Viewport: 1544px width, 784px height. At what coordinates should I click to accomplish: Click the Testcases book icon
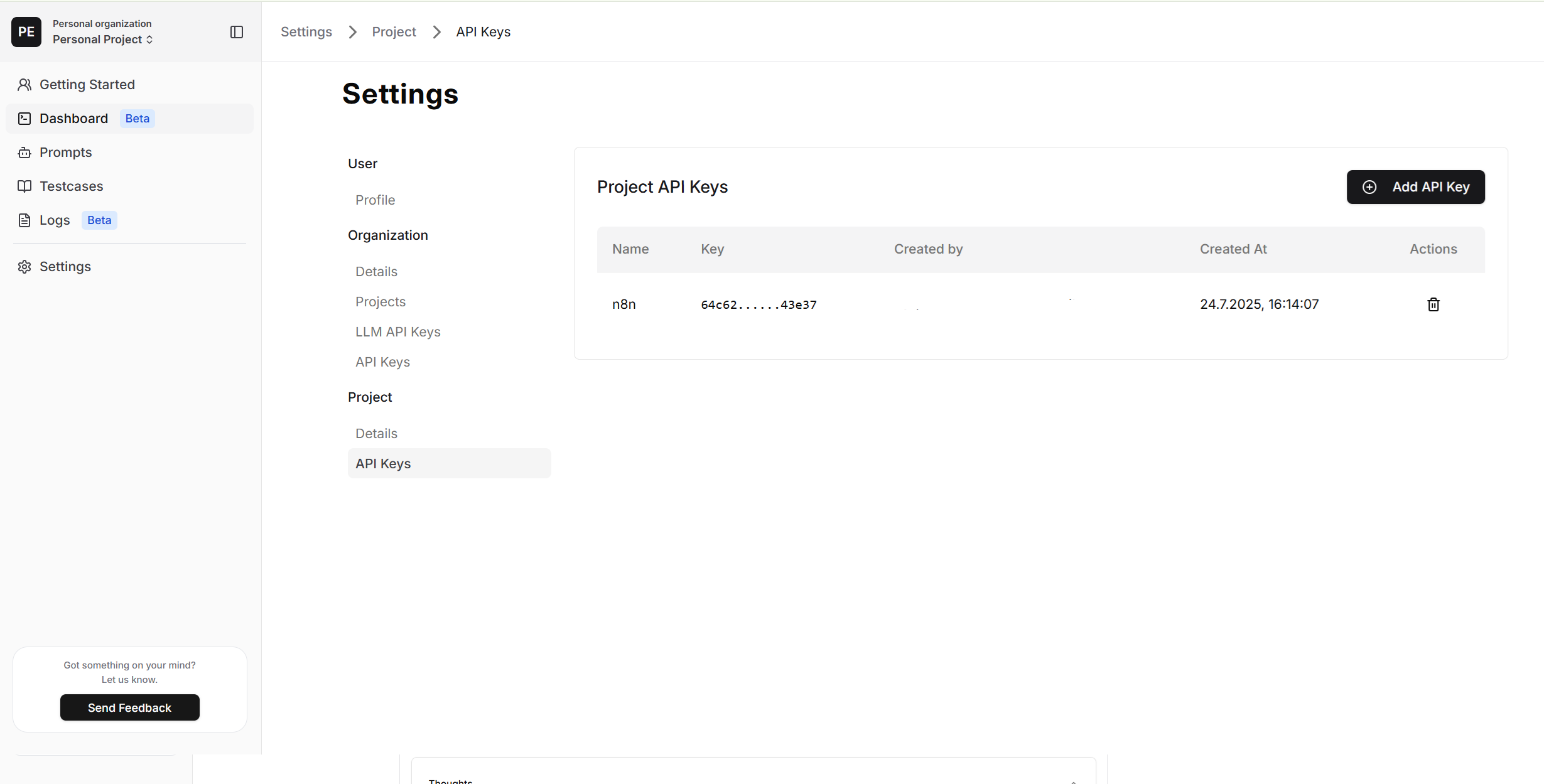tap(24, 186)
